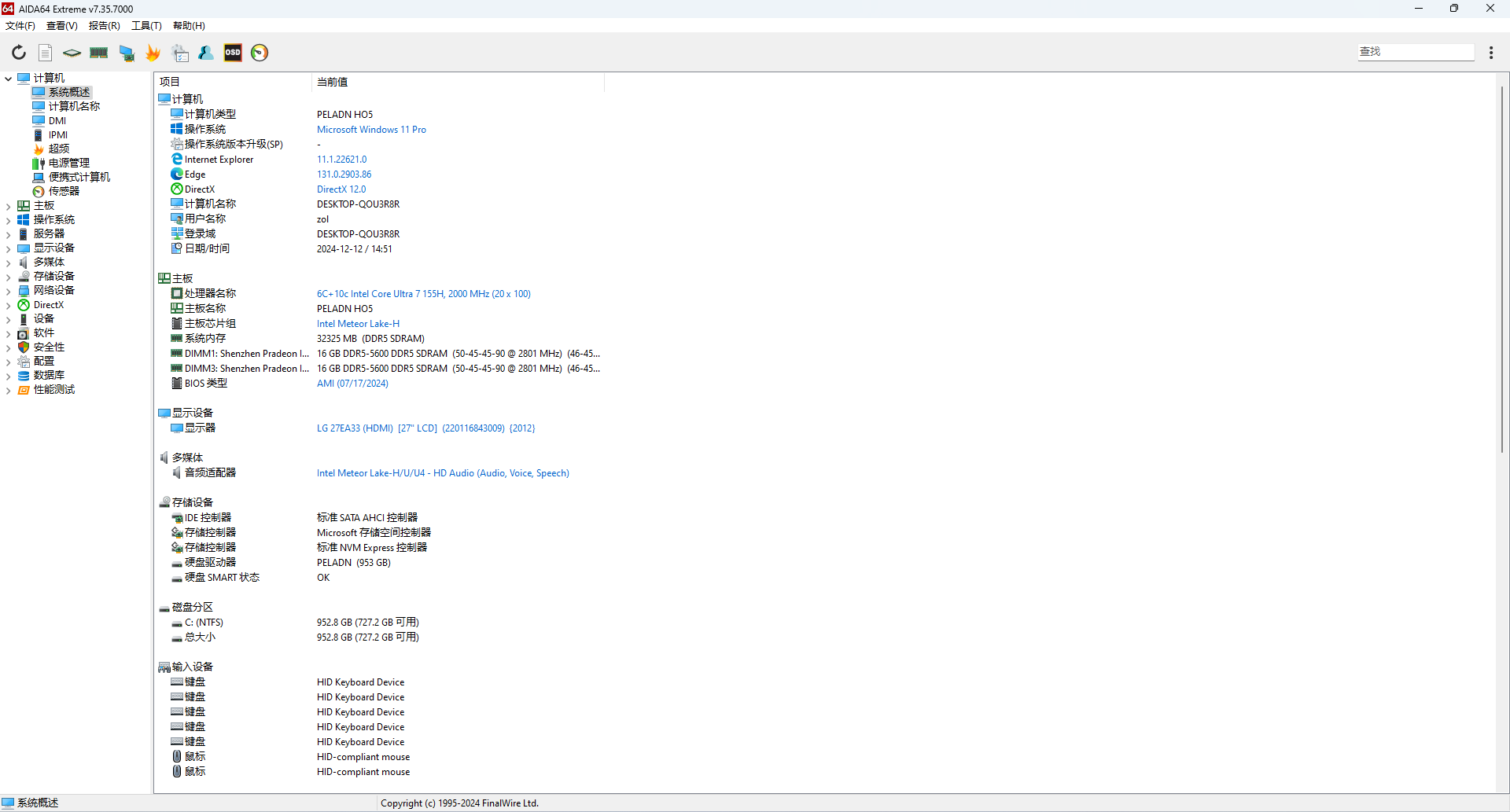Open the CPU chip toolbar icon
This screenshot has width=1510, height=812.
tap(72, 53)
